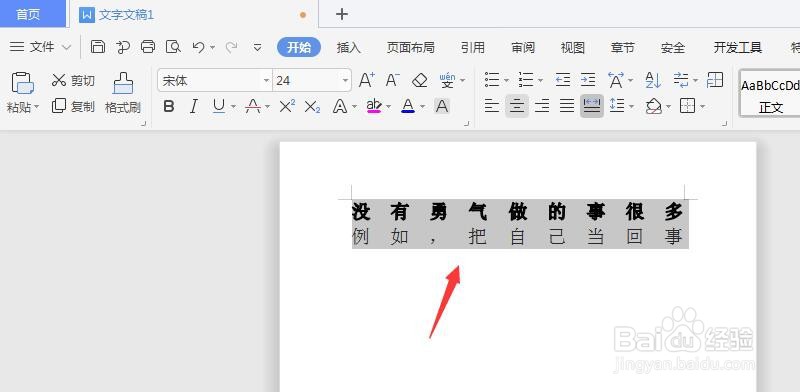This screenshot has width=800, height=392.
Task: Apply font color (dark blue A)
Action: (x=408, y=107)
